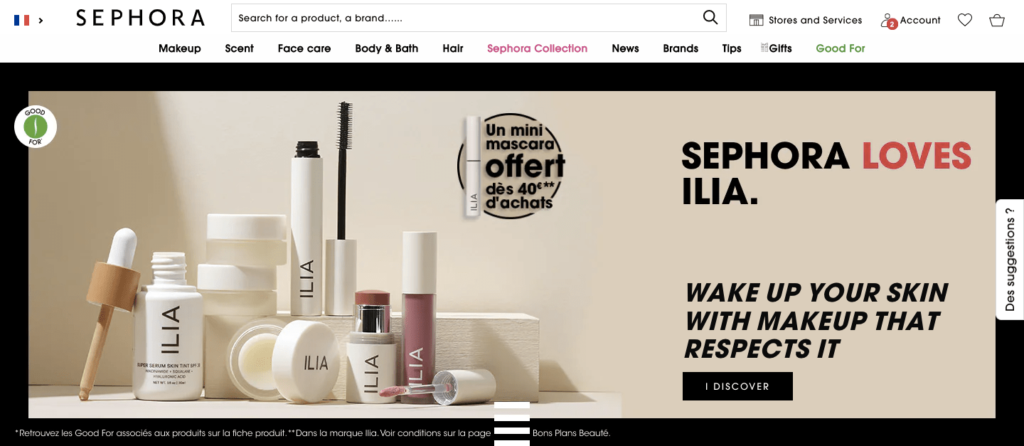Screen dimensions: 1024x446
Task: Click the Gifts present icon
Action: (765, 48)
